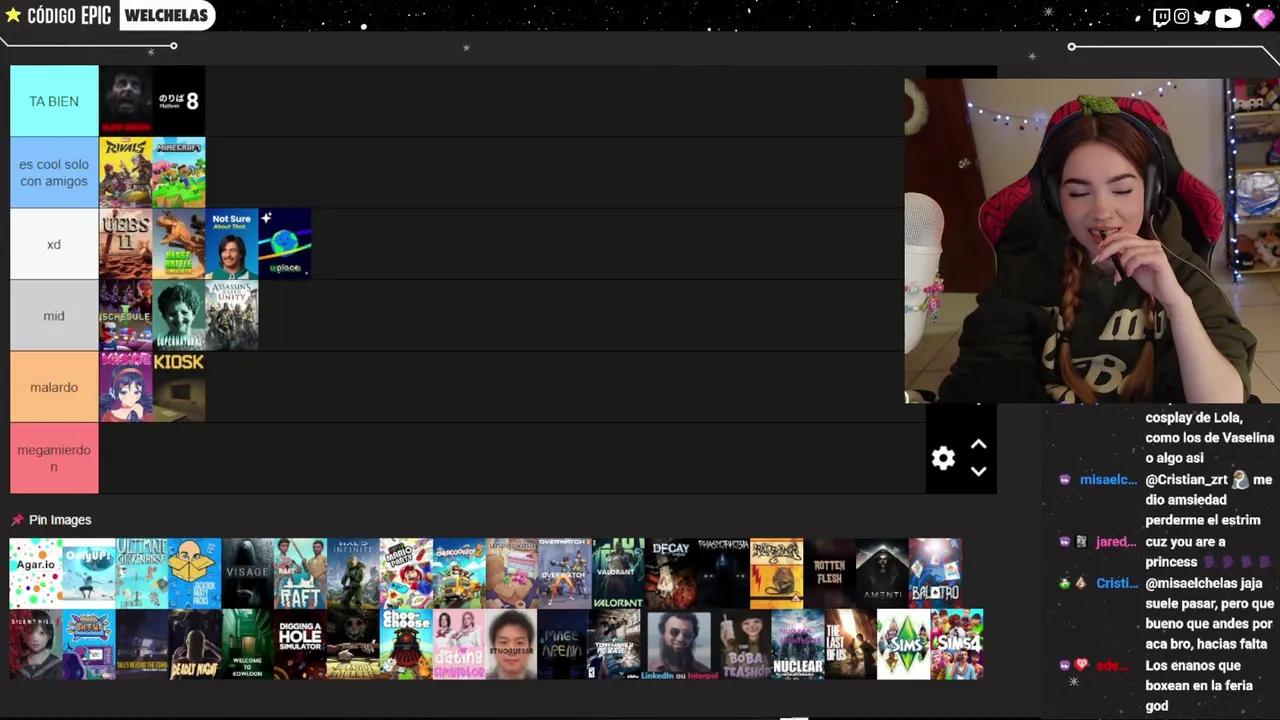Select the 'malardo' tier label
1280x720 pixels.
click(x=54, y=387)
